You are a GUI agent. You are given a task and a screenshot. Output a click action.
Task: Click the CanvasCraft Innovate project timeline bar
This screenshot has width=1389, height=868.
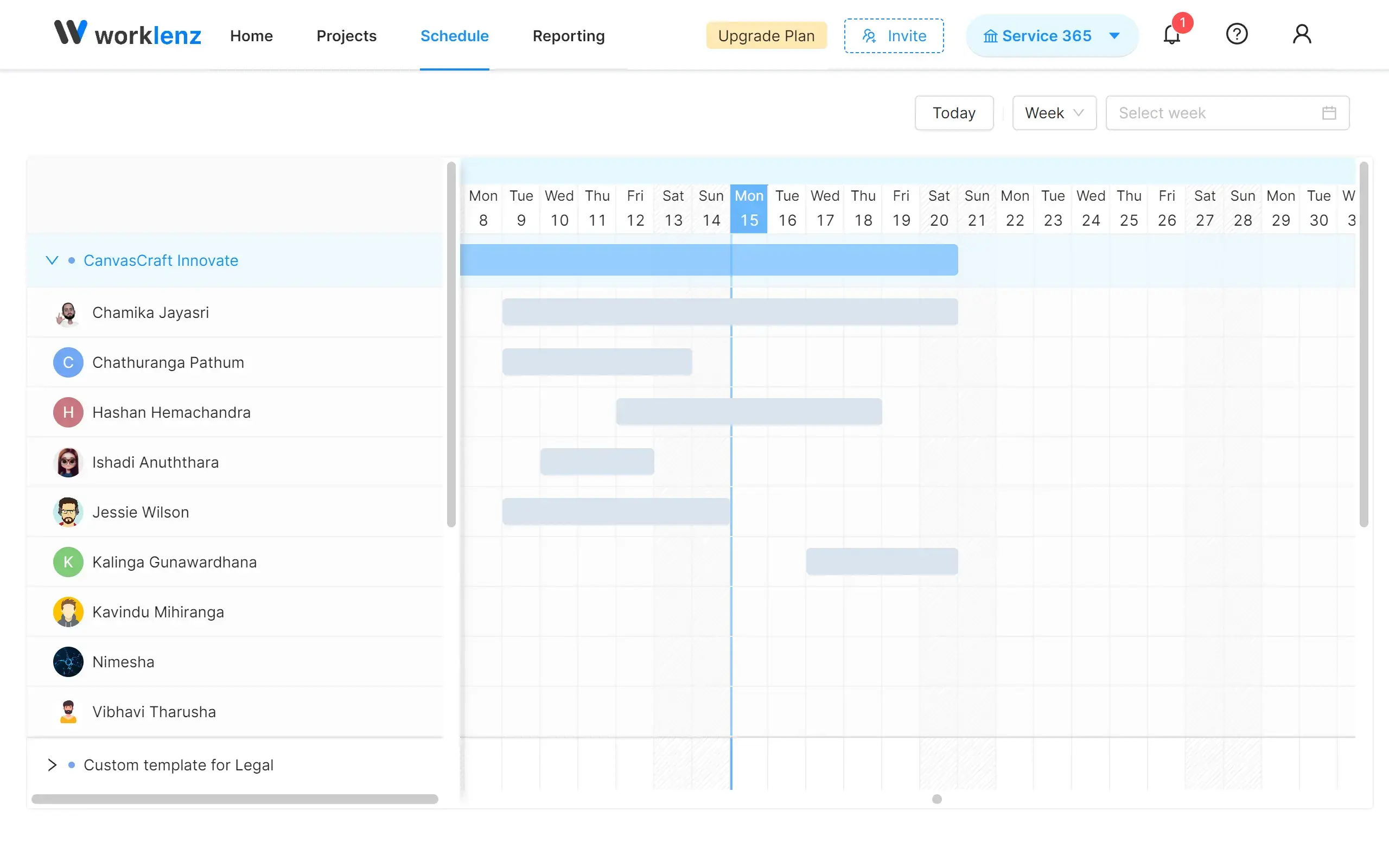[x=709, y=260]
